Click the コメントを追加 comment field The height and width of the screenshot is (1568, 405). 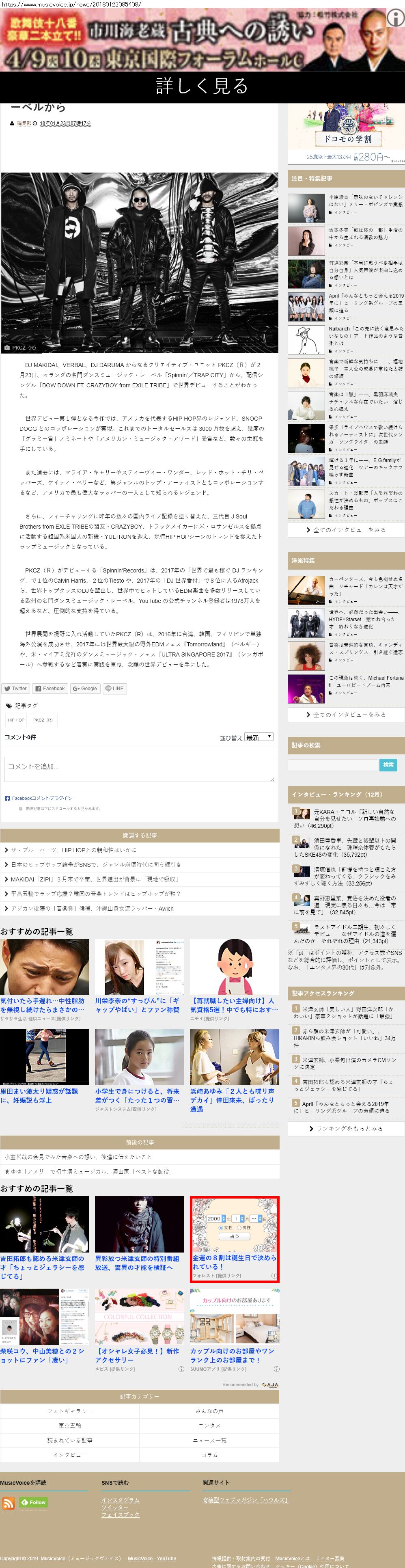(x=139, y=769)
